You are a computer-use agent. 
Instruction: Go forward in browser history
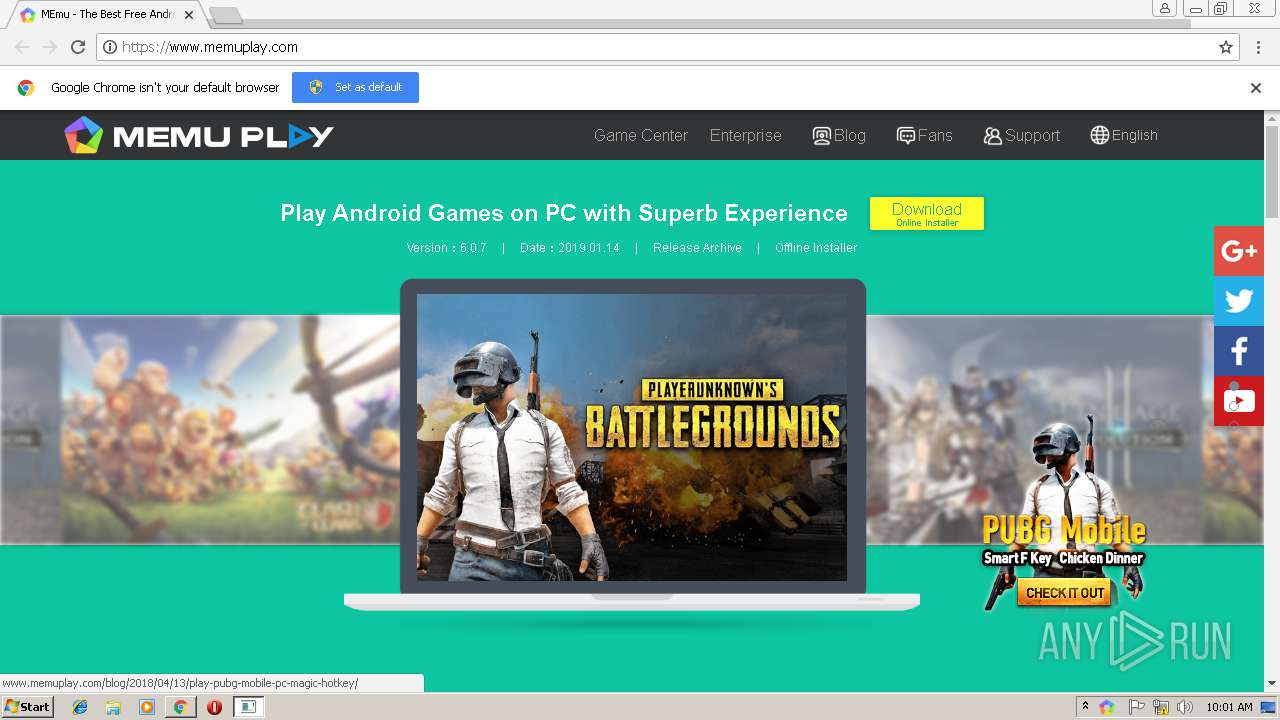tap(50, 47)
